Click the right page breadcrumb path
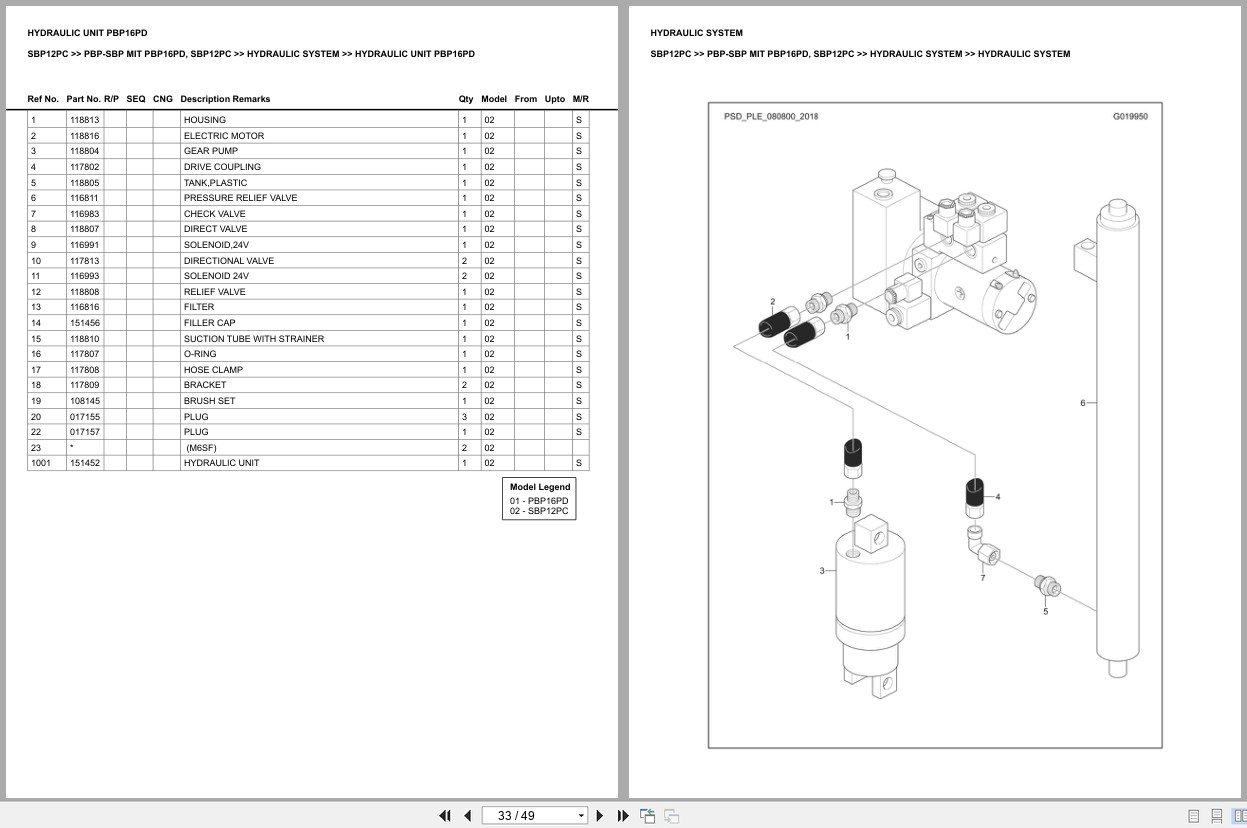Viewport: 1247px width, 828px height. (860, 54)
